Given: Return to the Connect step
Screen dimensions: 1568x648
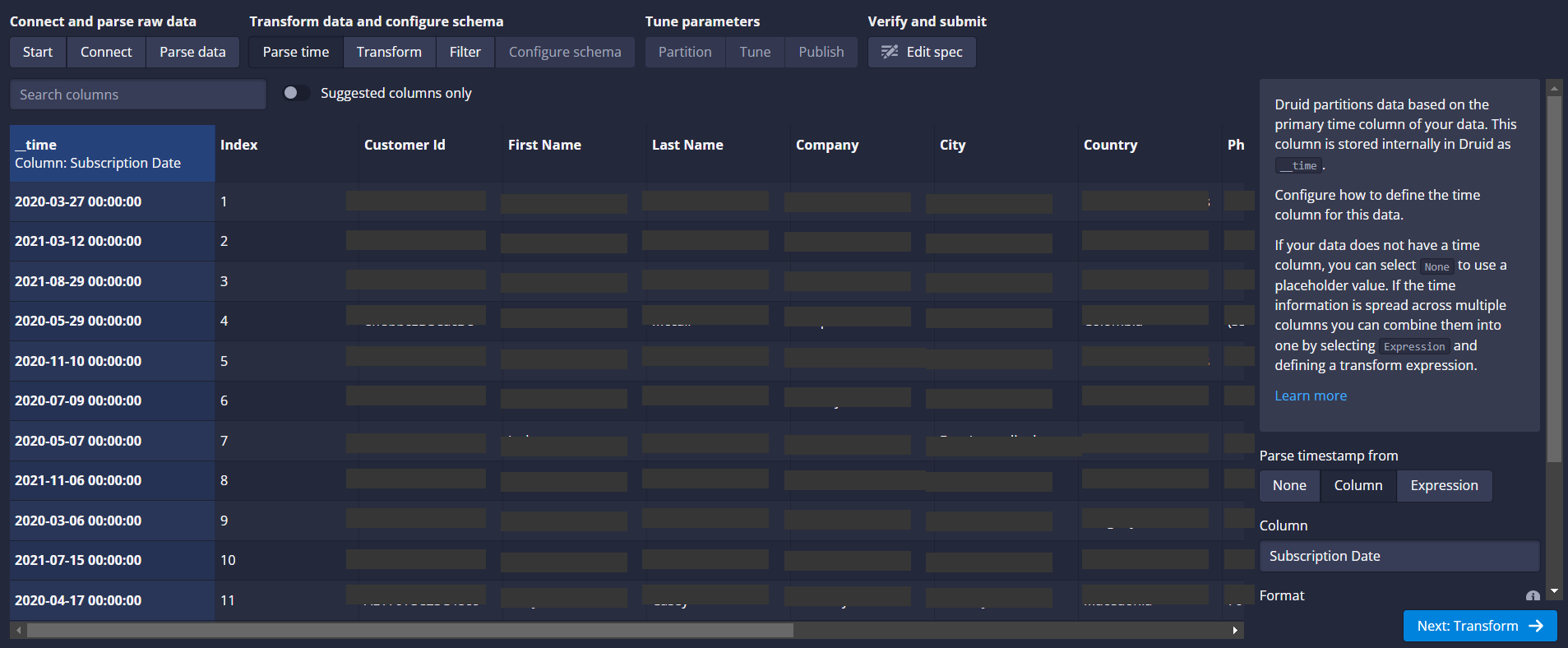Looking at the screenshot, I should (106, 52).
